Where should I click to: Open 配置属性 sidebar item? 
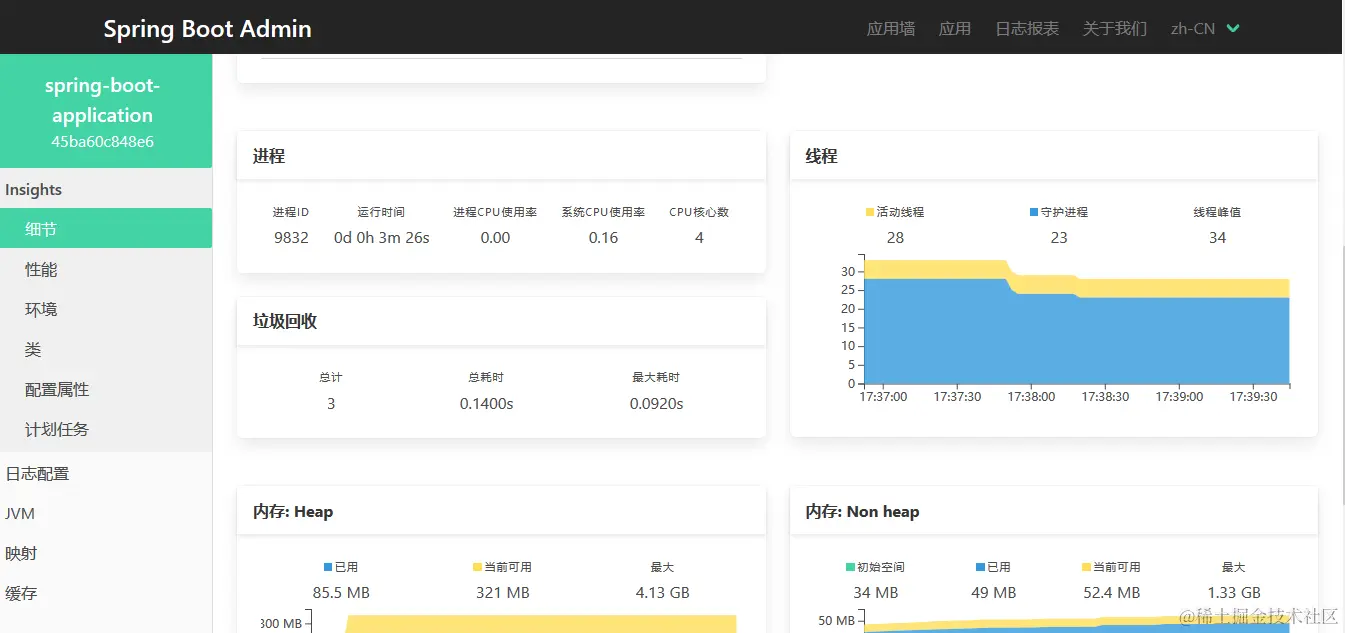click(106, 390)
